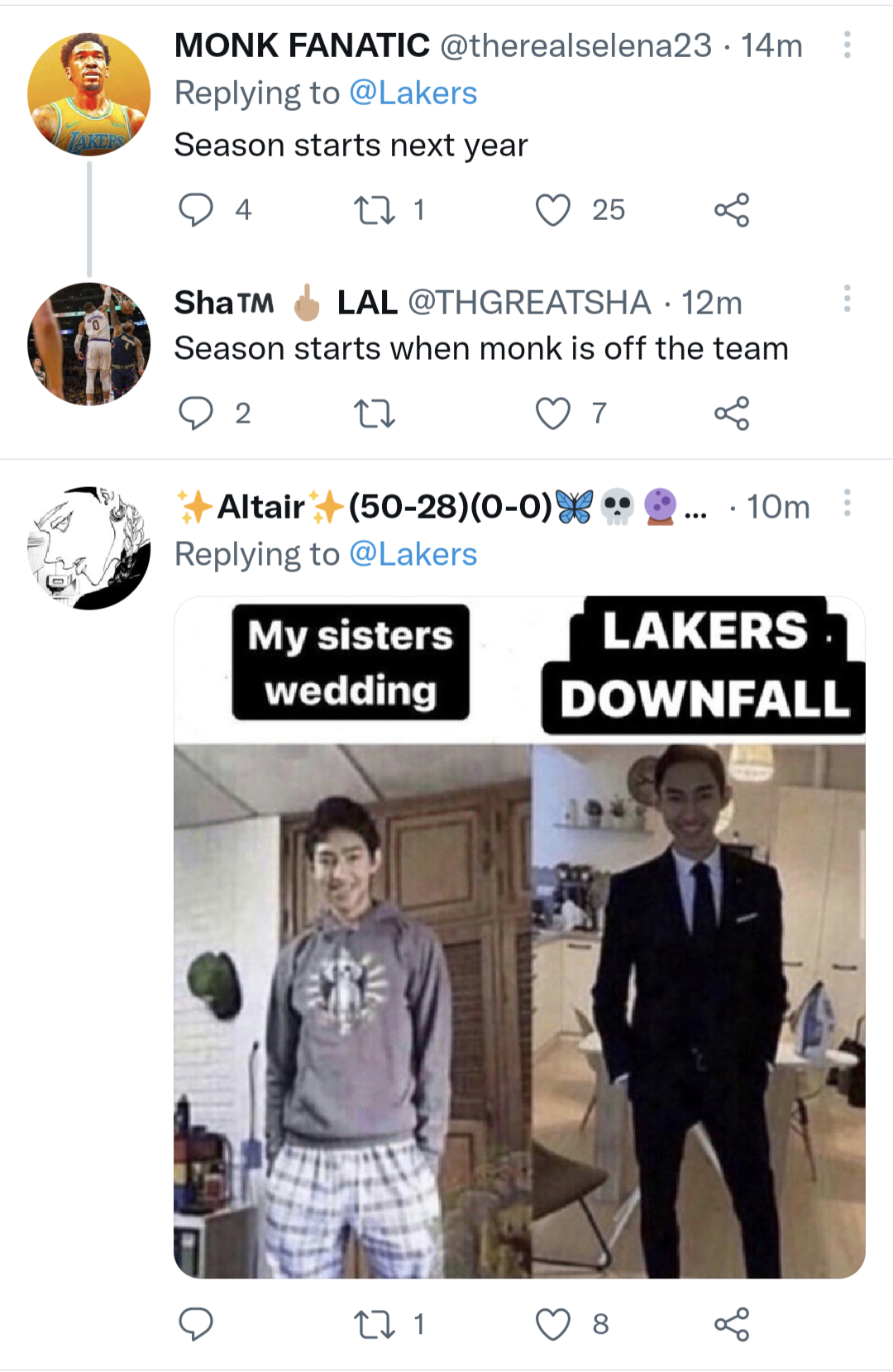893x1372 pixels.
Task: Like Altair's tweet with 8 likes
Action: pos(553,1324)
